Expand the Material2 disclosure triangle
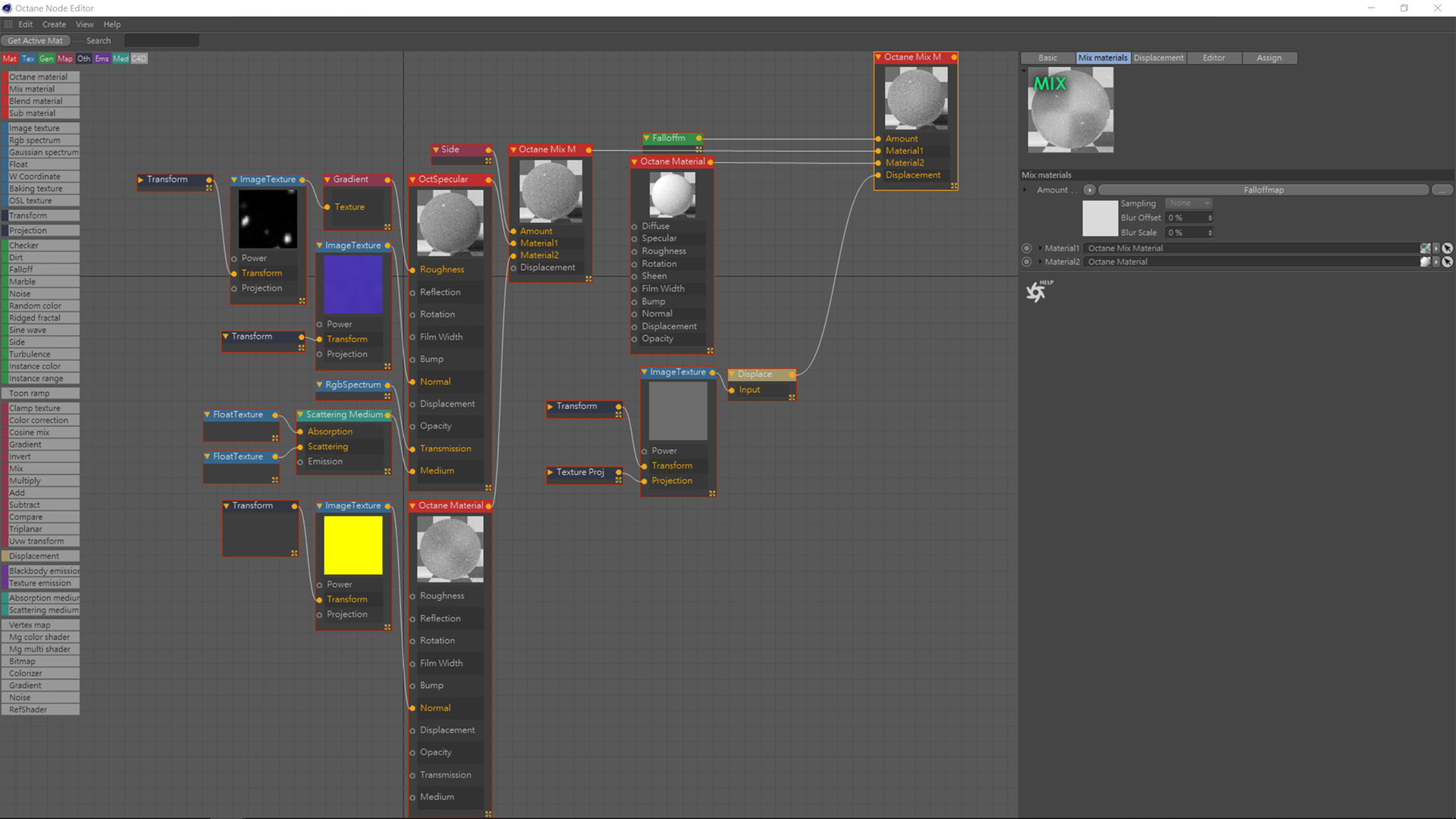This screenshot has width=1456, height=819. [1040, 262]
